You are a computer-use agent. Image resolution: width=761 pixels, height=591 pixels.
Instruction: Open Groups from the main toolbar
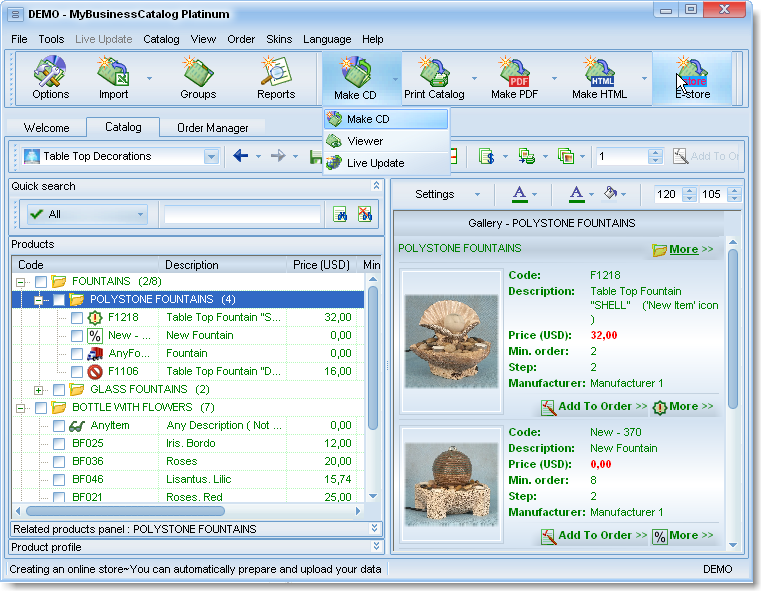(198, 78)
